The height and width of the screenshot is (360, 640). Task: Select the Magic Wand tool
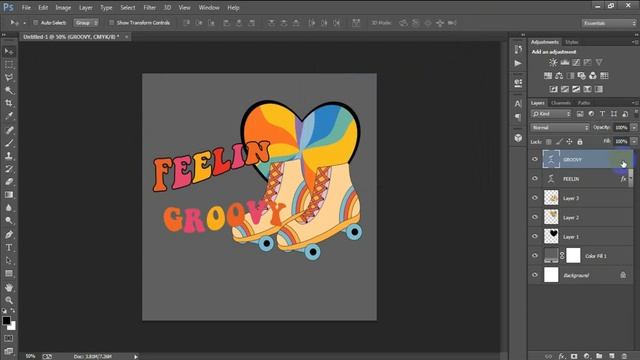pyautogui.click(x=9, y=90)
